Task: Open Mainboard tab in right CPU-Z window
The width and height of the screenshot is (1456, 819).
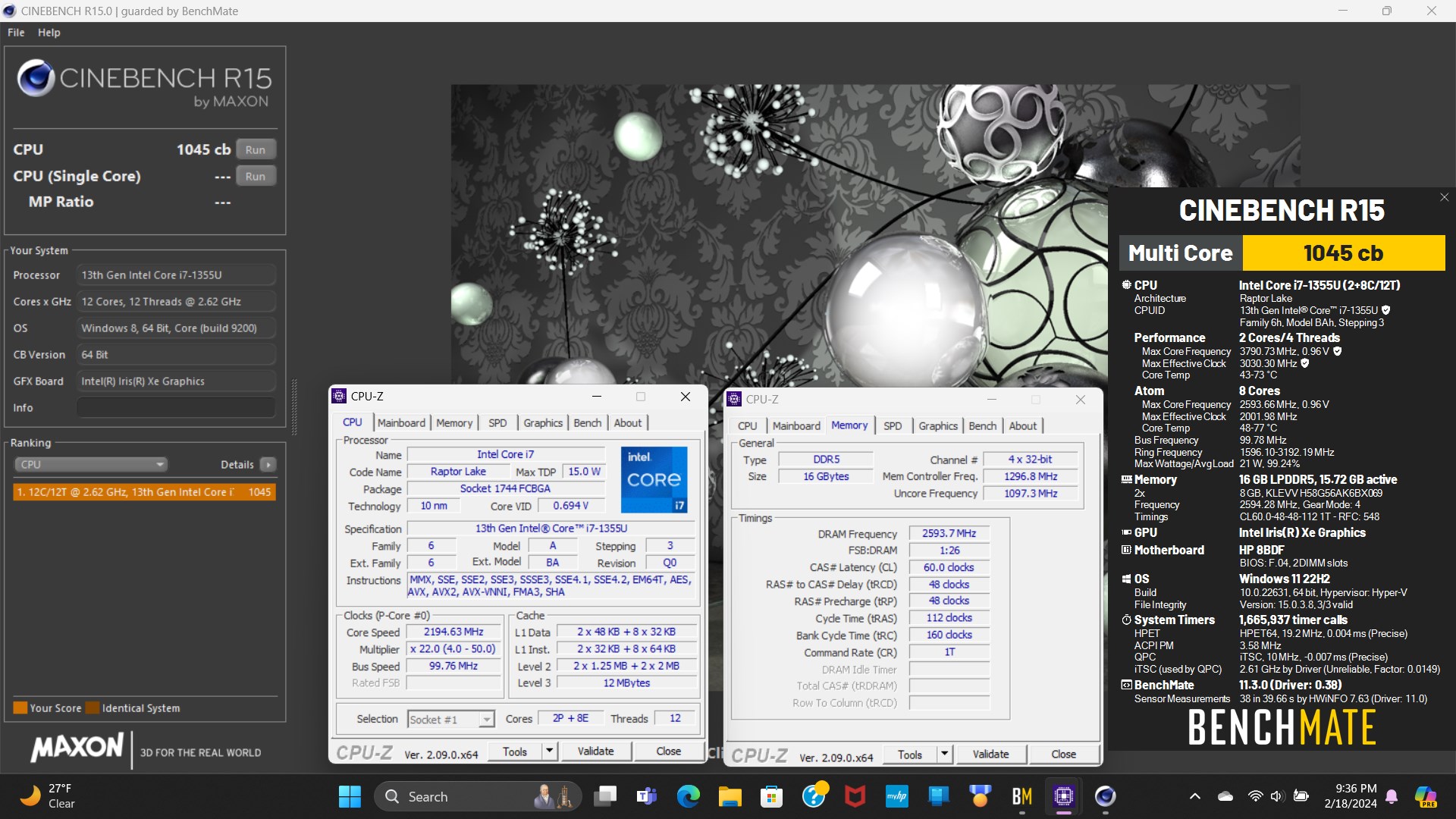Action: (796, 426)
